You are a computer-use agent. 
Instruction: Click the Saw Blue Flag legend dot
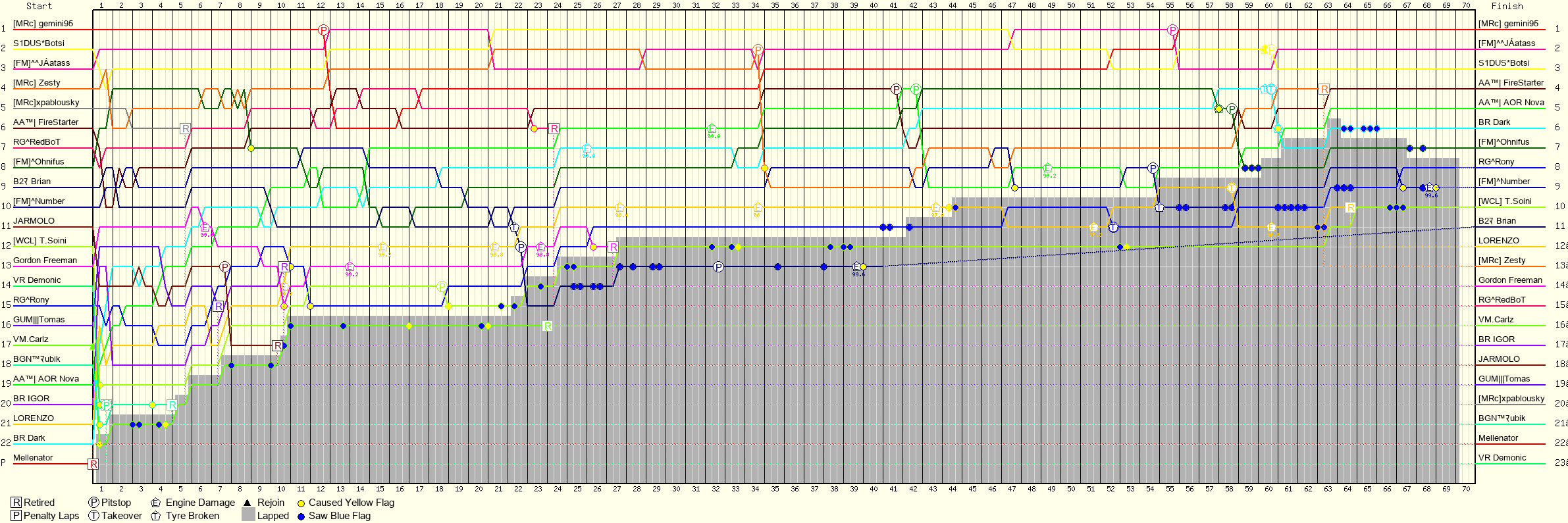pyautogui.click(x=301, y=516)
